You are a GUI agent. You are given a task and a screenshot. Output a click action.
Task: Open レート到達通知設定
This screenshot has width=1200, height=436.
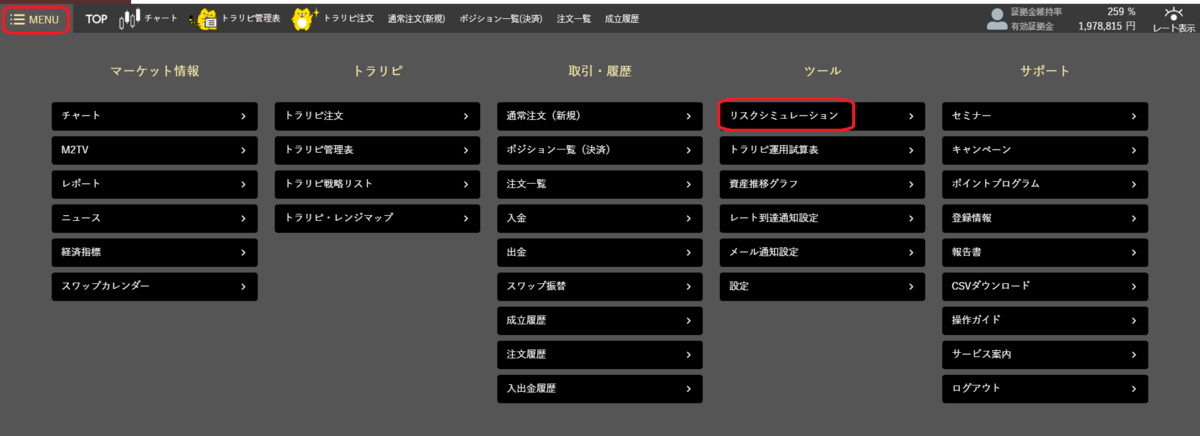point(822,218)
